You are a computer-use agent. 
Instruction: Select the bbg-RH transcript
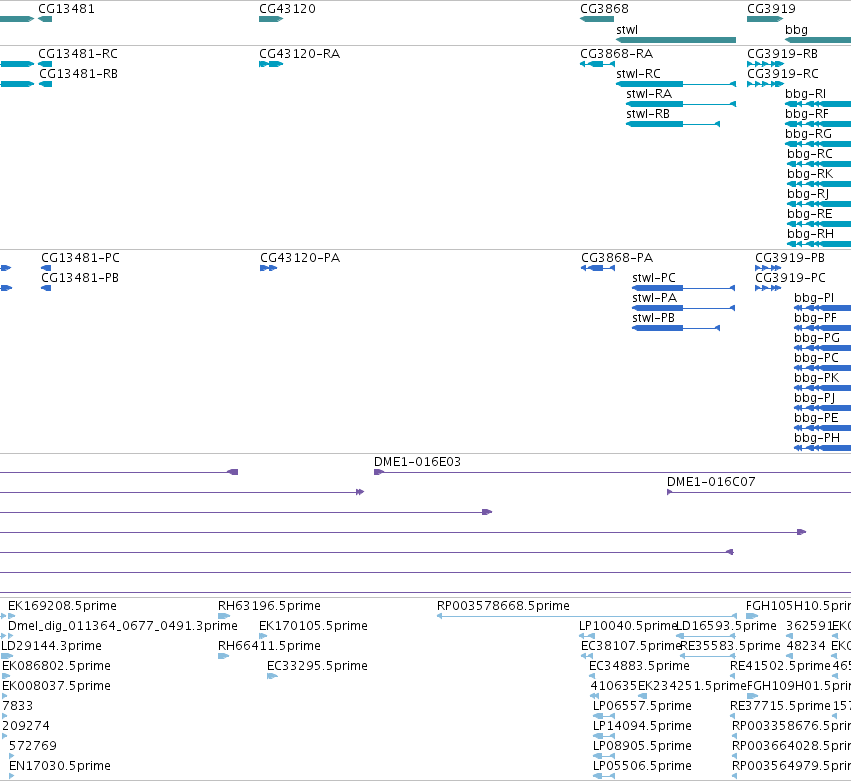click(x=810, y=234)
